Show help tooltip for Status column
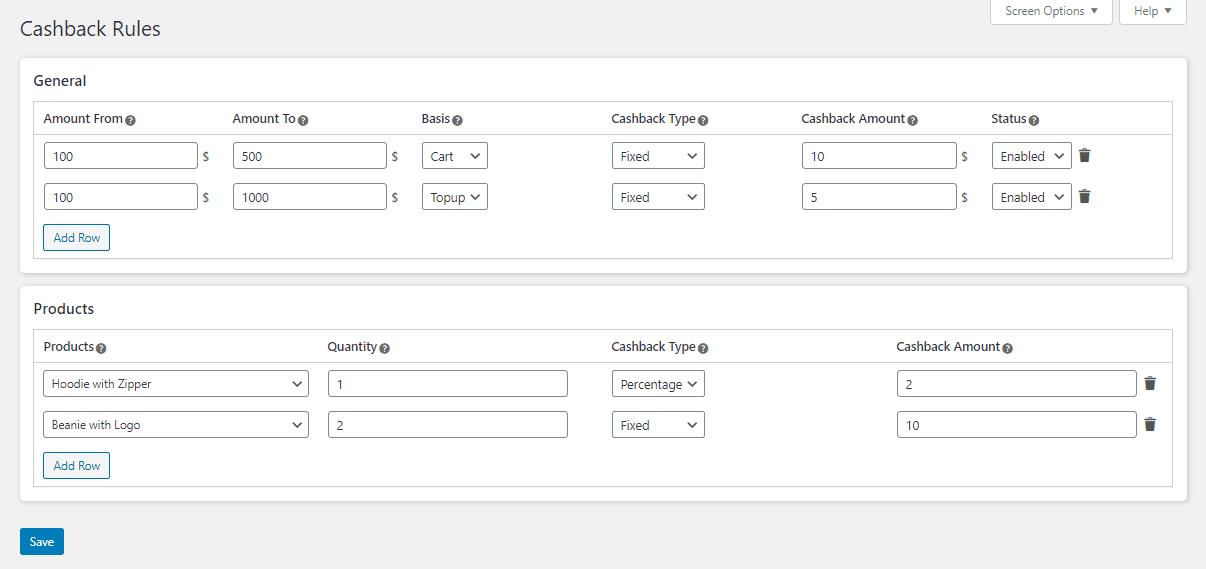The image size is (1206, 569). 1034,120
